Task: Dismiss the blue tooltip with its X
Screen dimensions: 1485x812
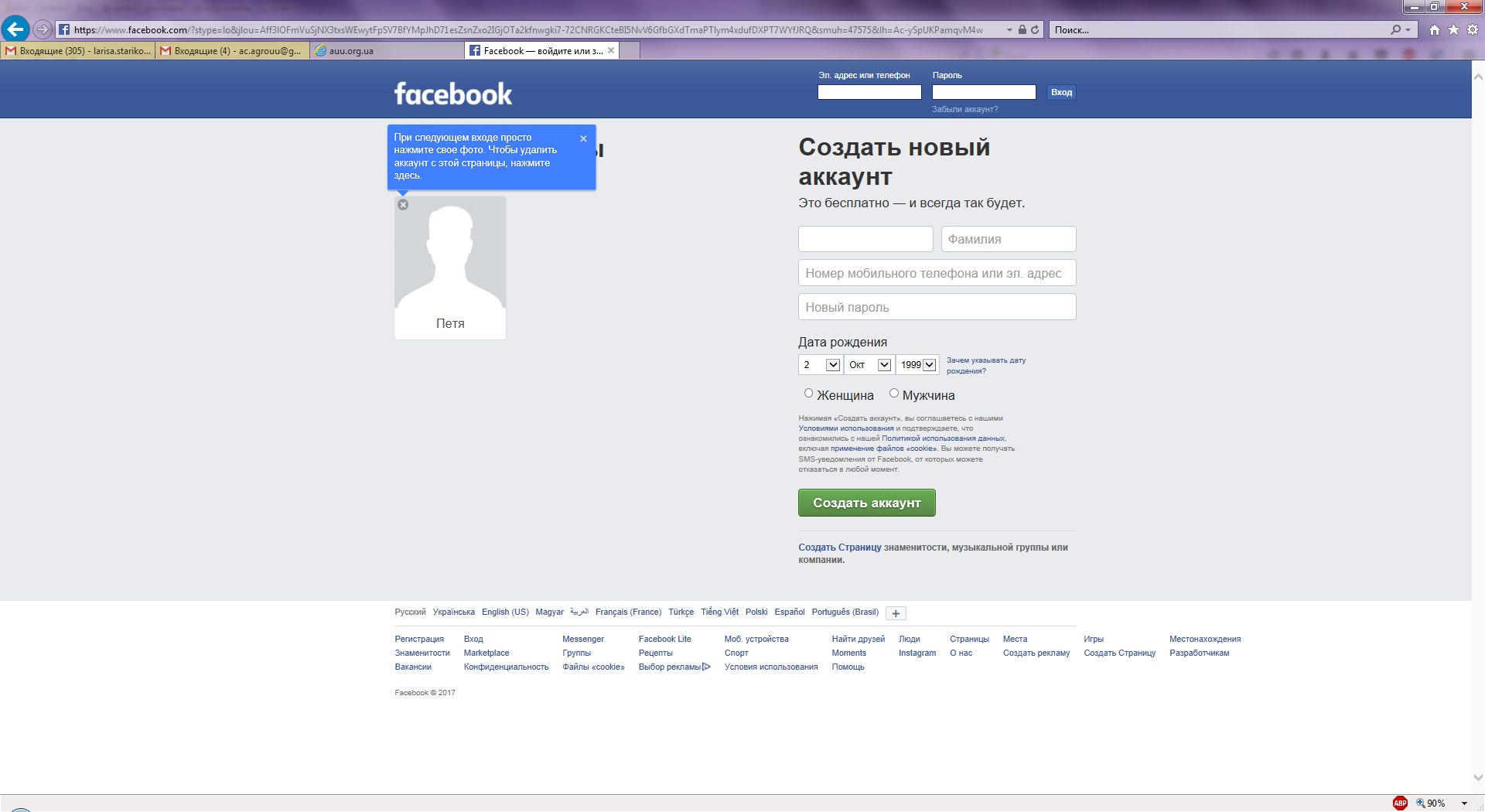Action: point(583,138)
